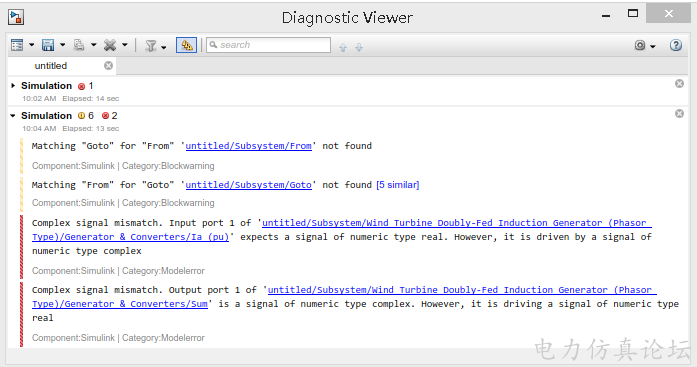Image resolution: width=697 pixels, height=367 pixels.
Task: Click the copy diagnostics icon
Action: [x=79, y=45]
